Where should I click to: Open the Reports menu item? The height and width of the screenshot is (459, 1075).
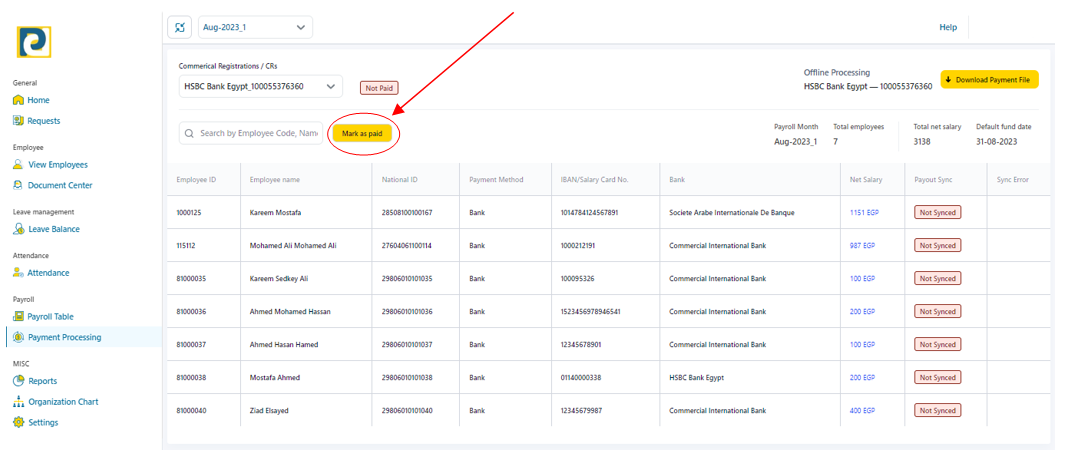click(42, 381)
